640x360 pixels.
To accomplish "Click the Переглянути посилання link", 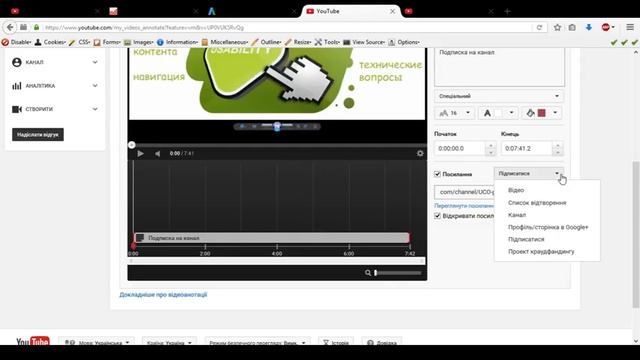I will click(464, 206).
